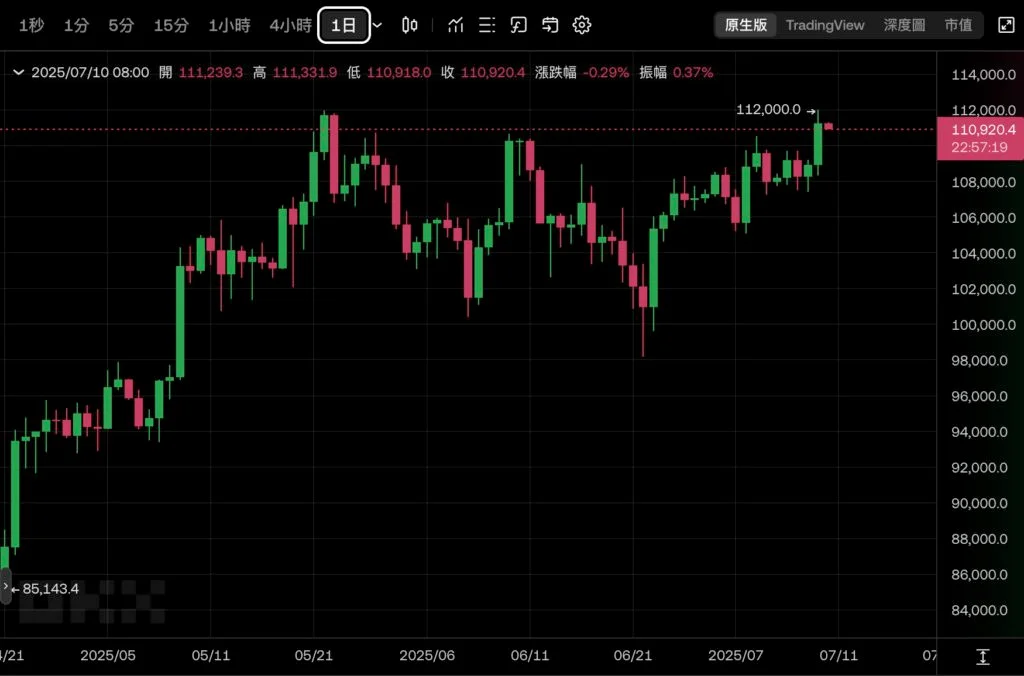The height and width of the screenshot is (676, 1024).
Task: Click the list-style icon in the chart toolbar
Action: (487, 25)
